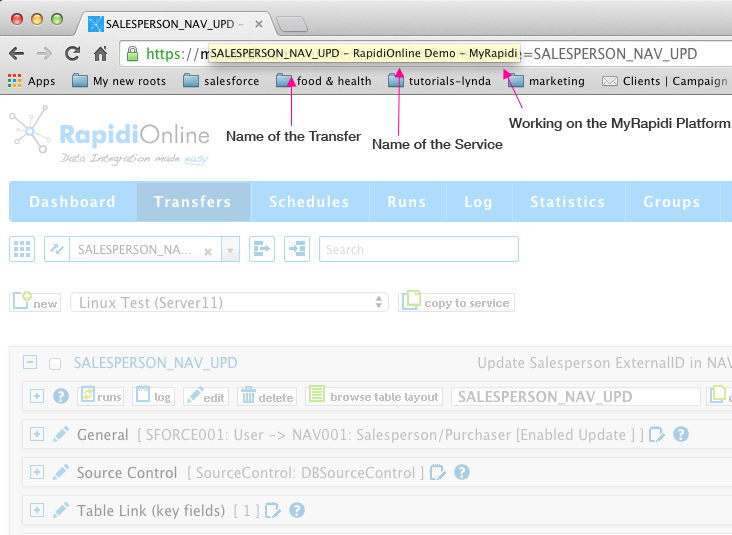Click the edit note icon after DBSourceControl

click(437, 472)
